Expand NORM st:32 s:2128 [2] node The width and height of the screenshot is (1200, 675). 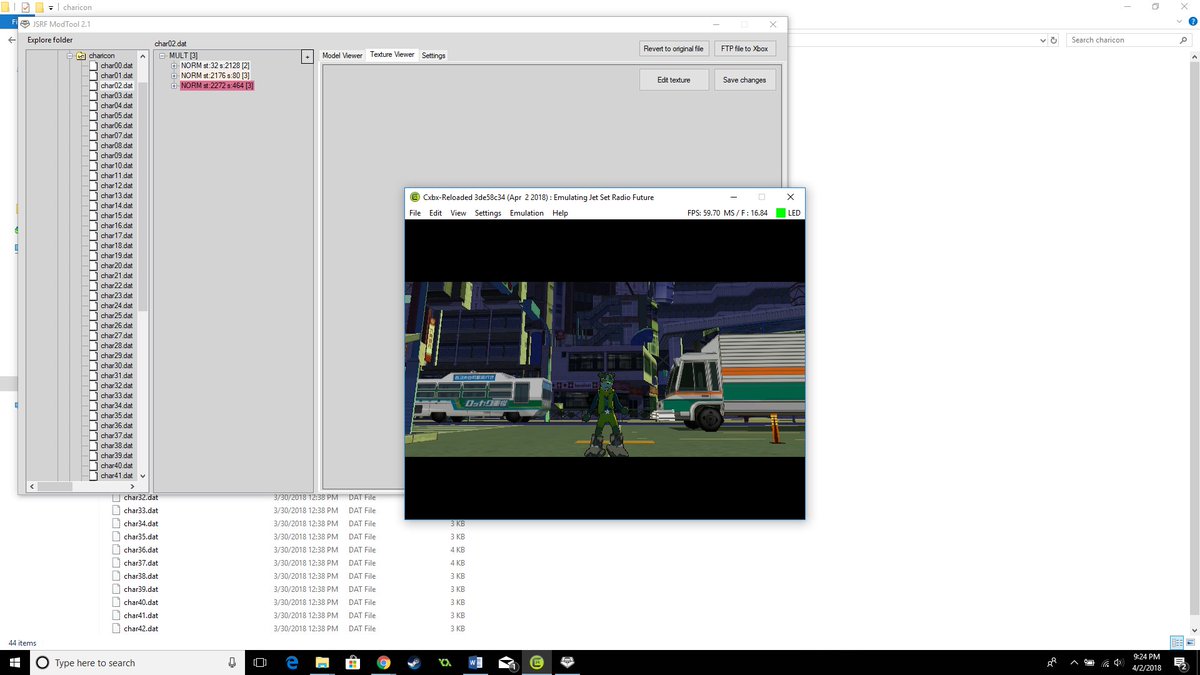pyautogui.click(x=174, y=66)
